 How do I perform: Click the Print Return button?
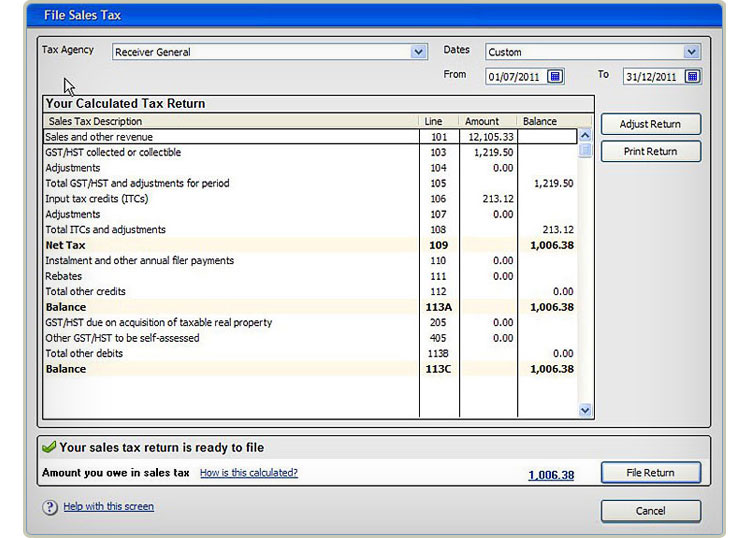pos(650,151)
